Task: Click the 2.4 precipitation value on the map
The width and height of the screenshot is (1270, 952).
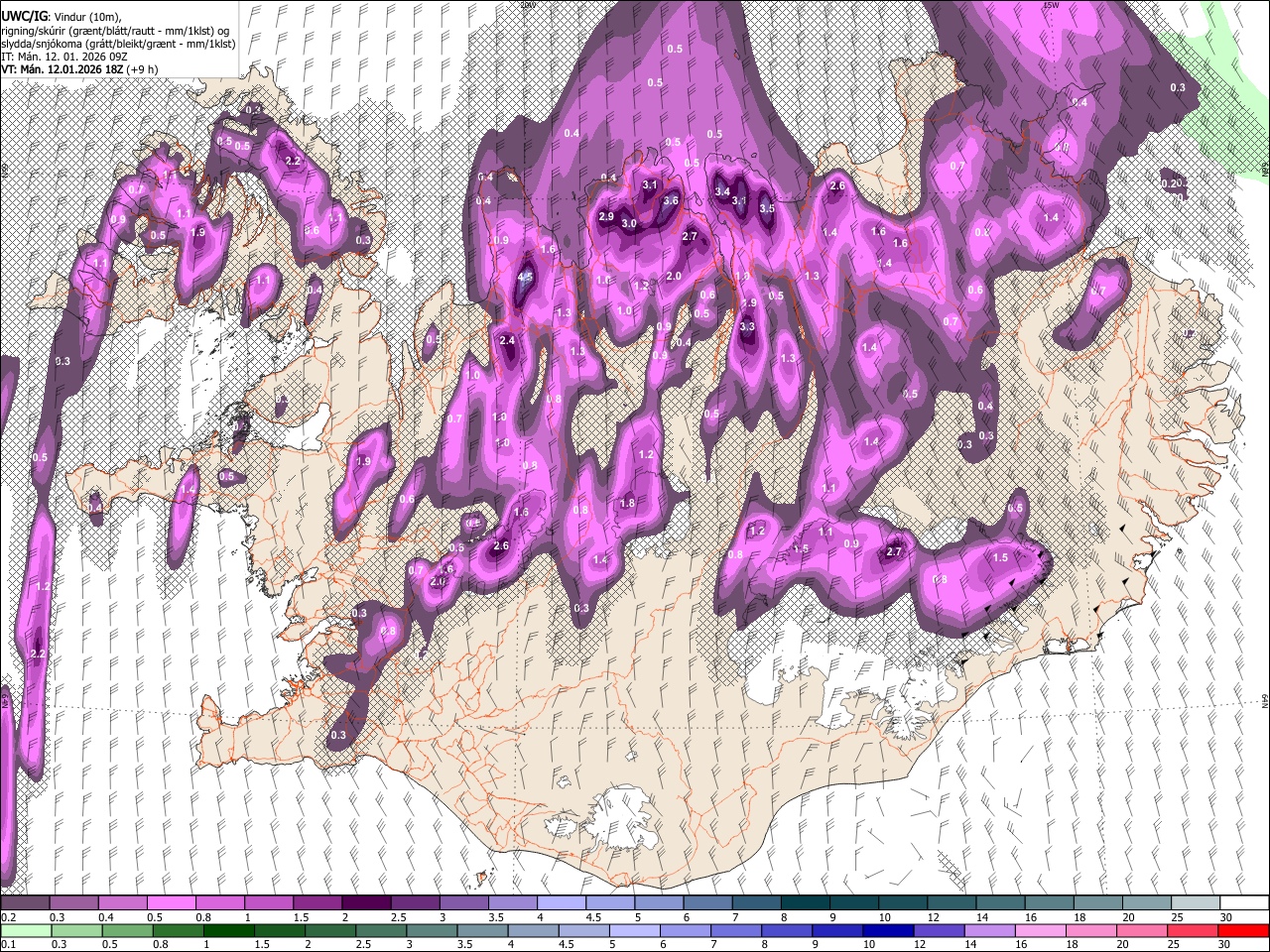Action: pyautogui.click(x=508, y=340)
